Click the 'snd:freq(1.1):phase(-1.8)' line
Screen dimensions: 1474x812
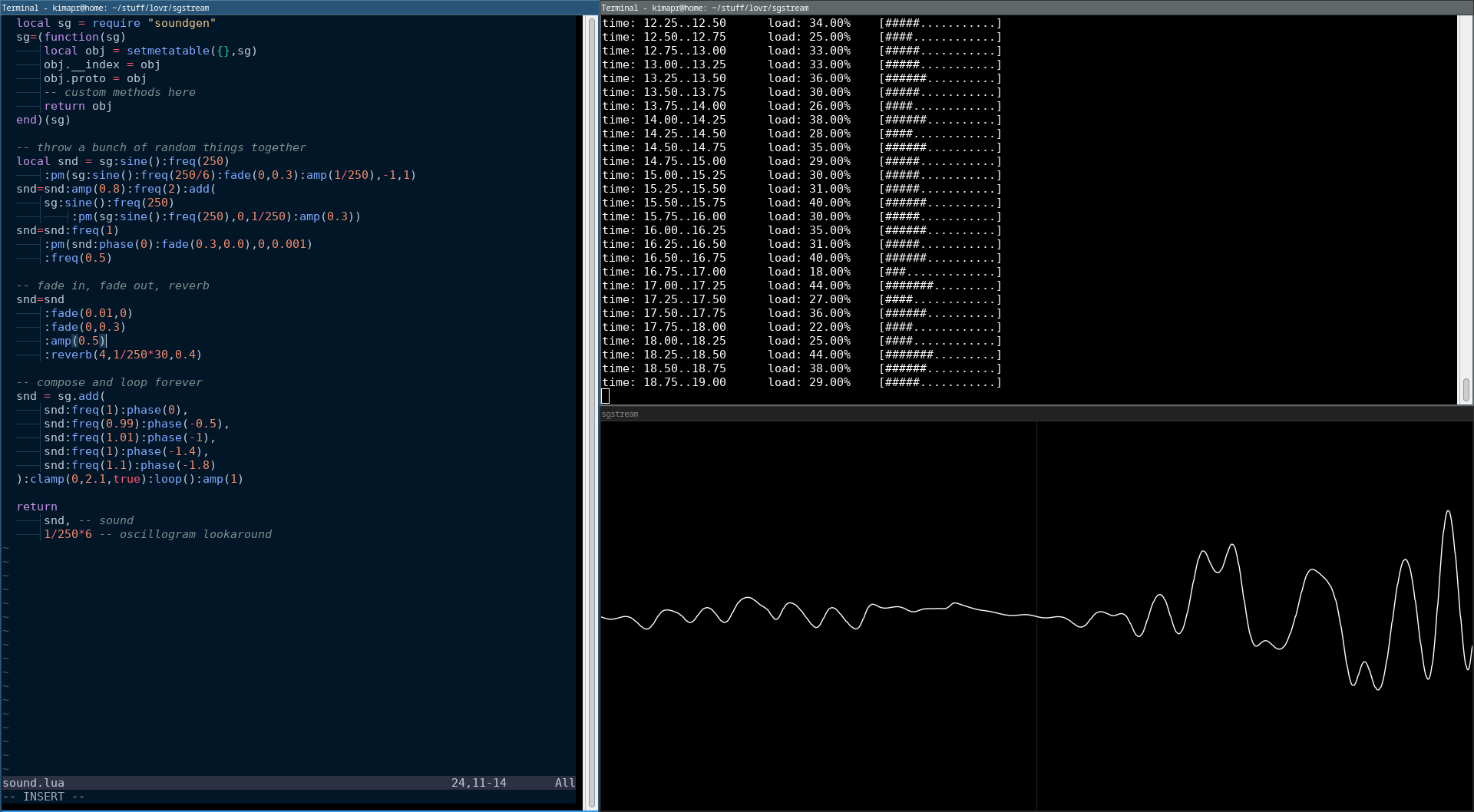coord(130,465)
